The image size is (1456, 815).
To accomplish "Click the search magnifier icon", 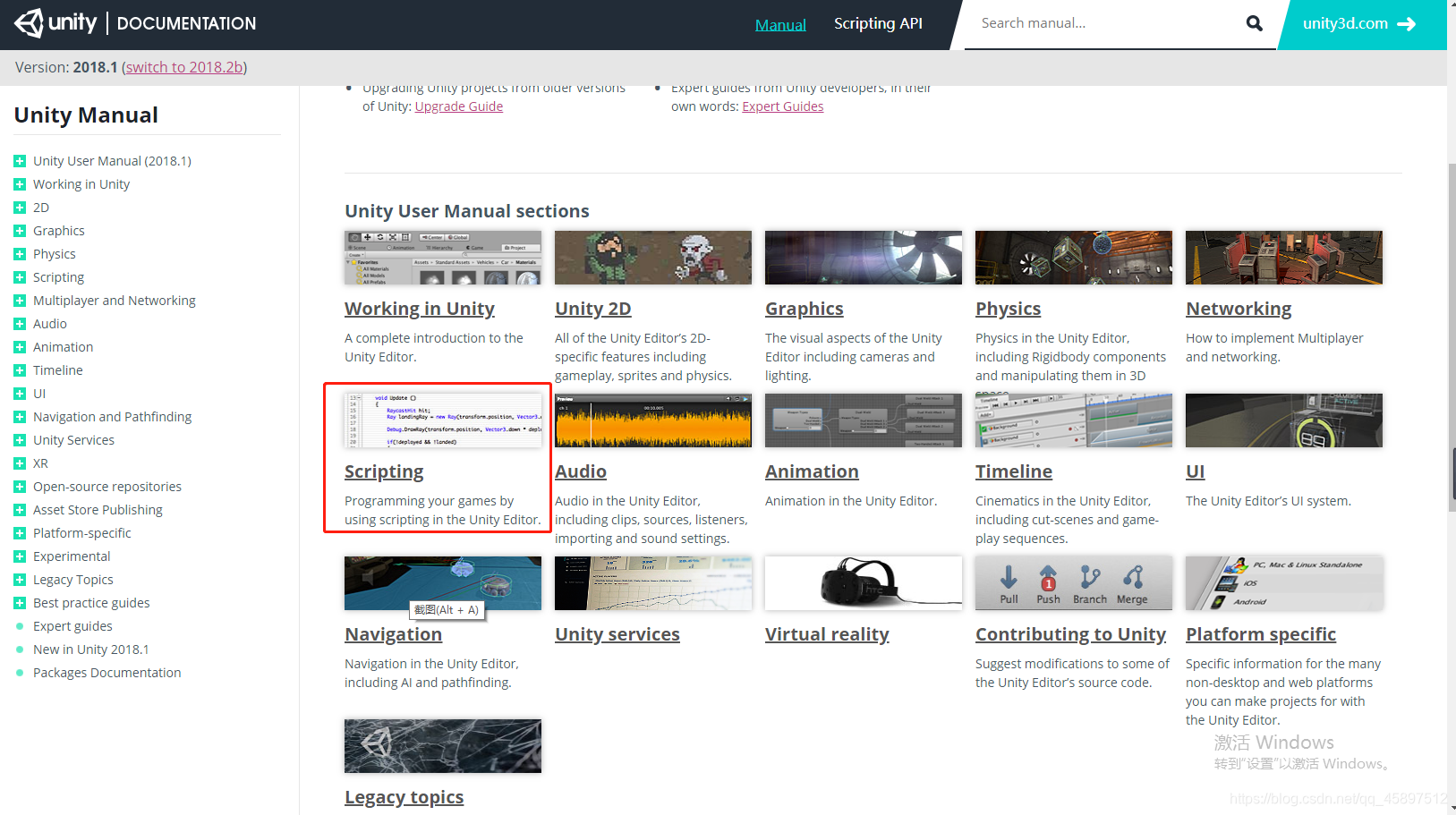I will (1254, 23).
